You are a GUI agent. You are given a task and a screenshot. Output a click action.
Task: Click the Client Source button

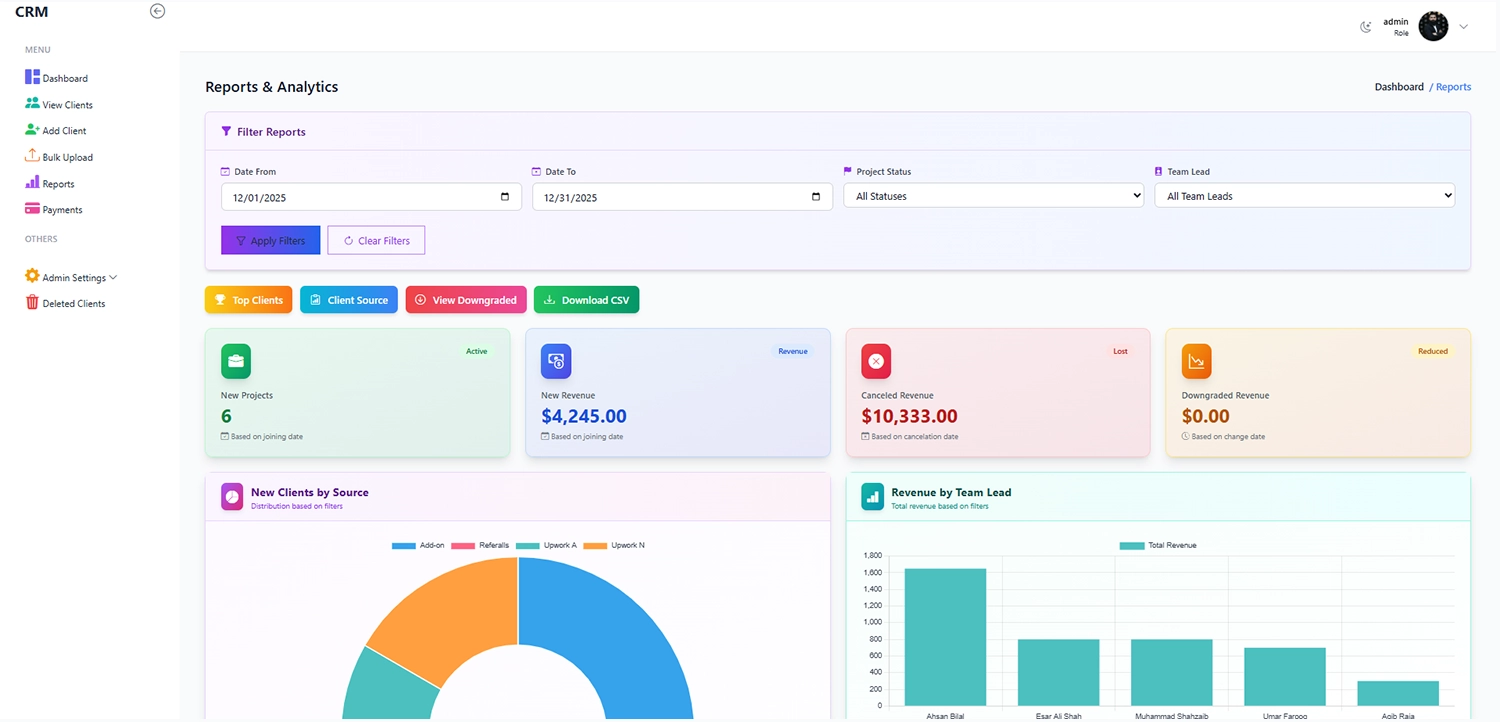(349, 300)
